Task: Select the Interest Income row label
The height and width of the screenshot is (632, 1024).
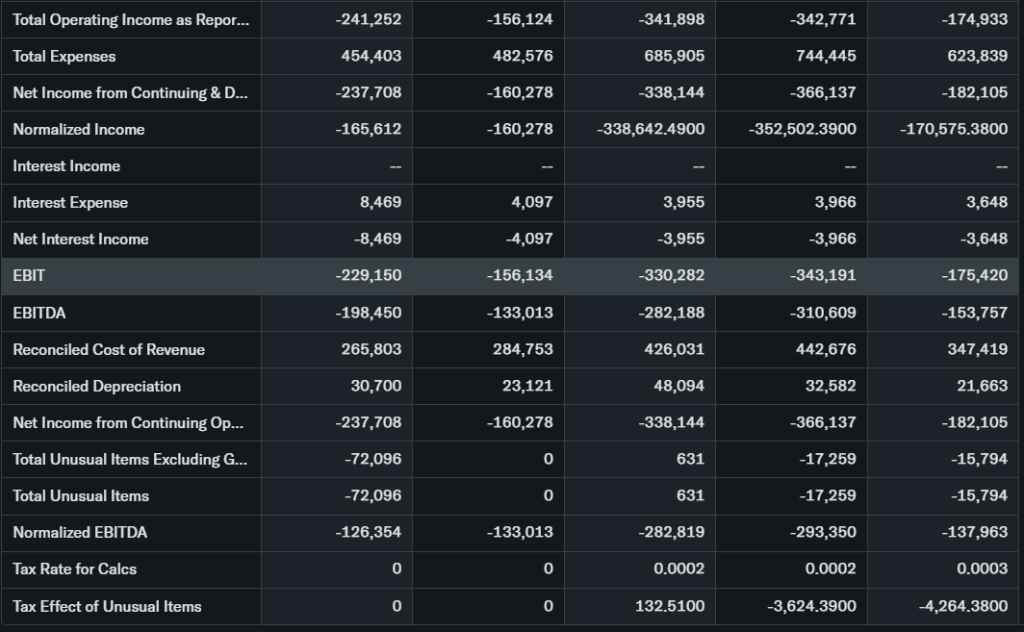Action: coord(66,166)
